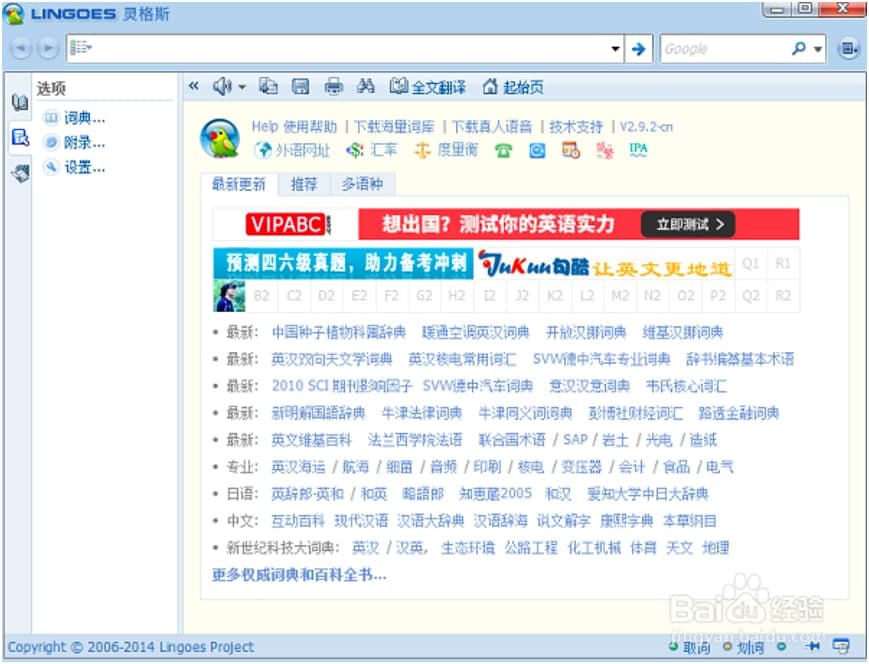
Task: Click the save icon in toolbar
Action: [300, 87]
